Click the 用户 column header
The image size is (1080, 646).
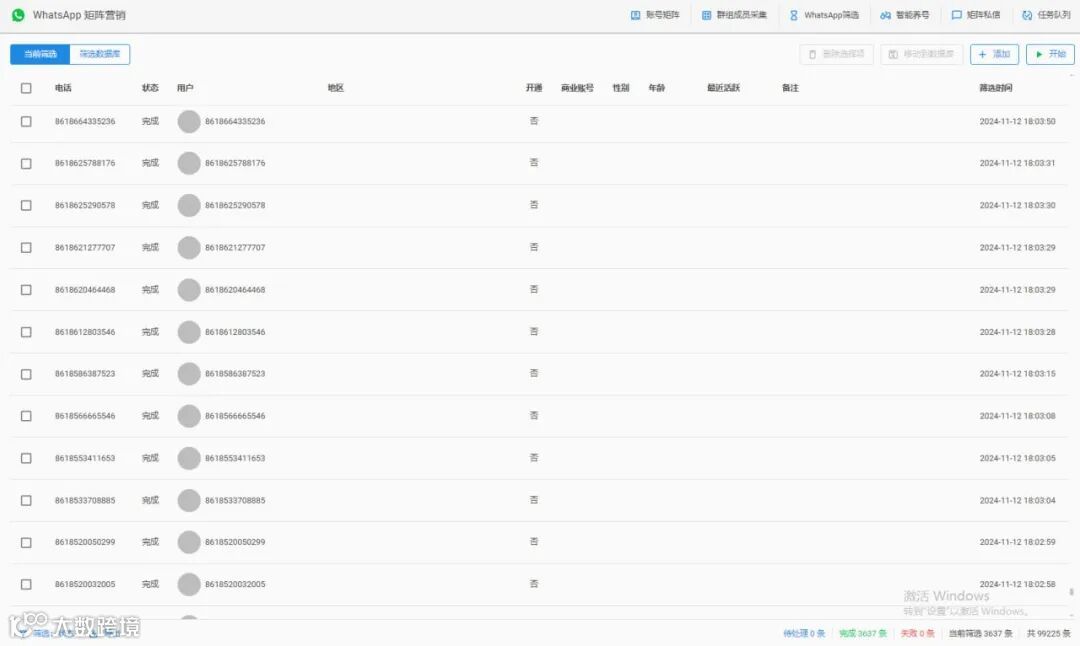click(185, 88)
